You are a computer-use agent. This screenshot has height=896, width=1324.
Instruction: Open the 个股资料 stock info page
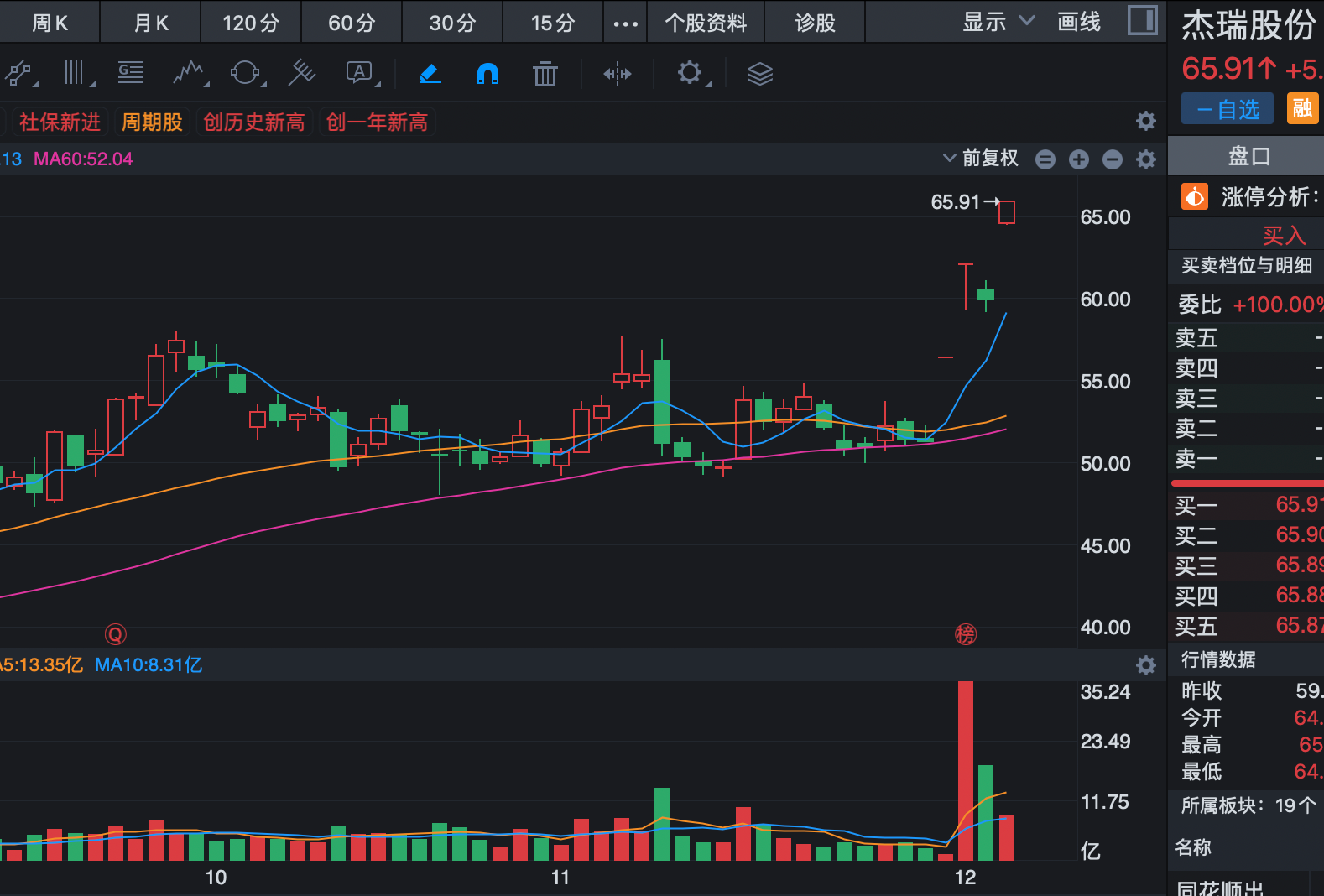[x=705, y=23]
